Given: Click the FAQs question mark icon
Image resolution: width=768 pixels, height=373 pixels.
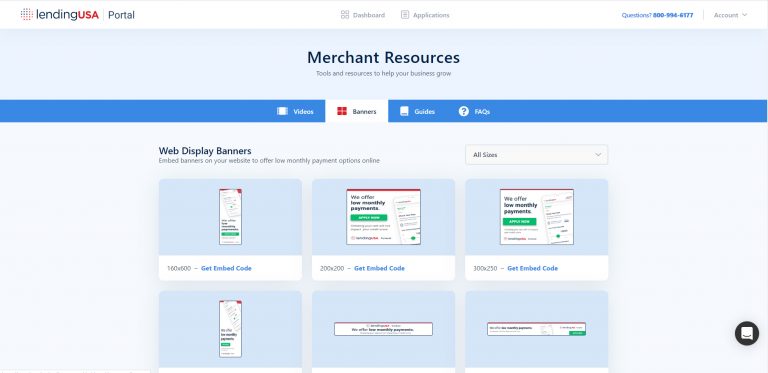Looking at the screenshot, I should point(463,111).
